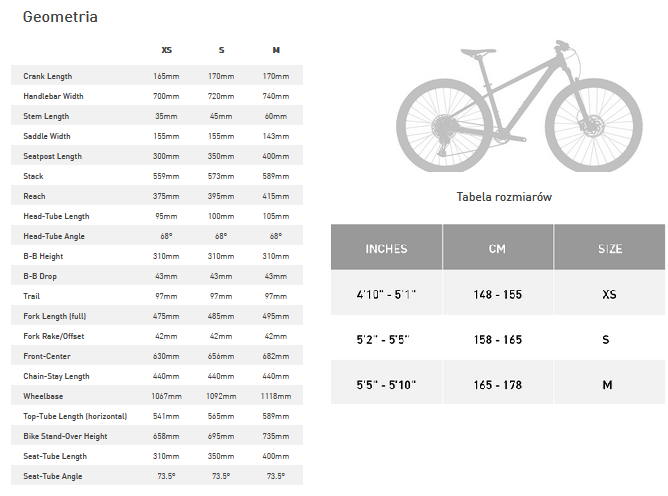Select the S column header in geometry table
The height and width of the screenshot is (496, 668).
tap(221, 50)
